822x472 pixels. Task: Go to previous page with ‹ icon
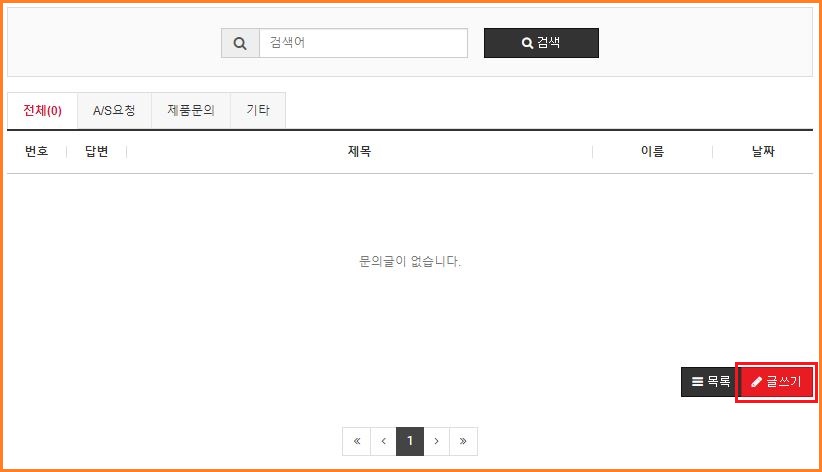pyautogui.click(x=383, y=441)
